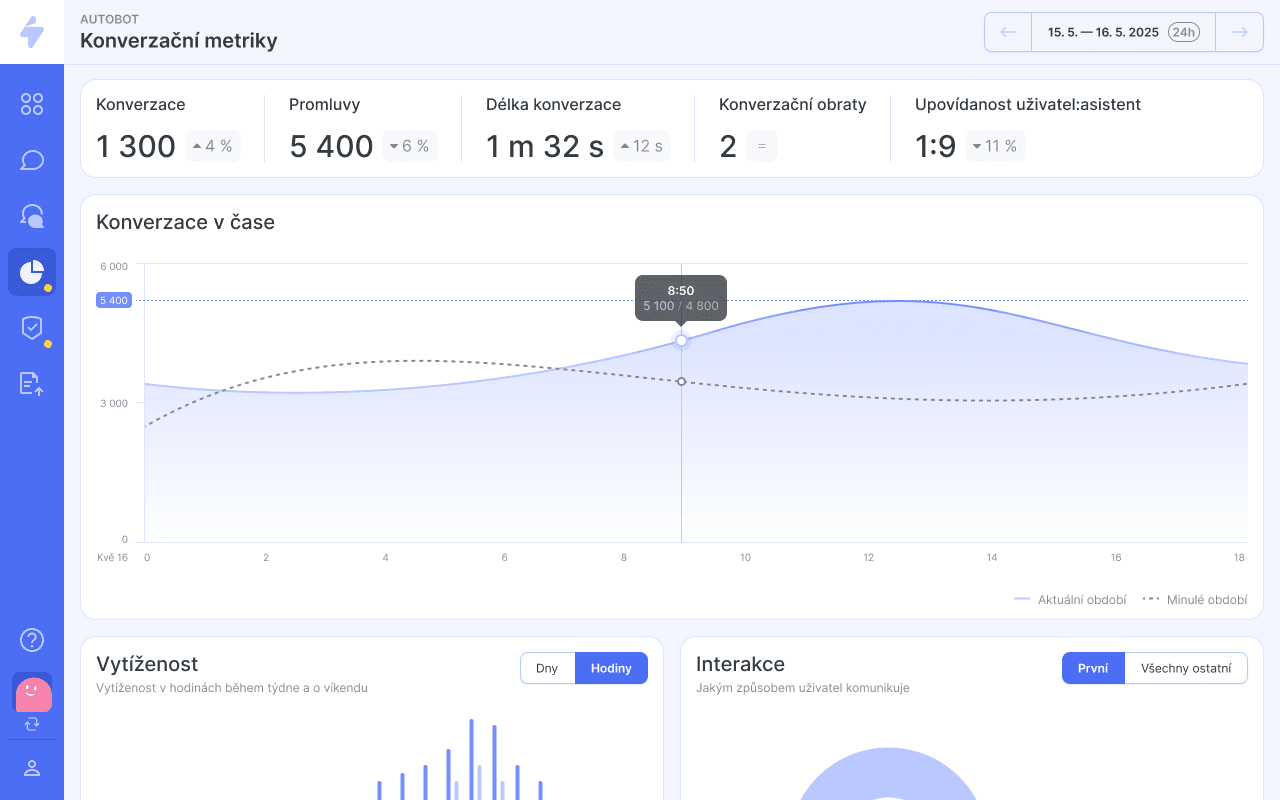Open the shield checkmark icon in sidebar
Screen dimensions: 1280x800
pyautogui.click(x=32, y=328)
